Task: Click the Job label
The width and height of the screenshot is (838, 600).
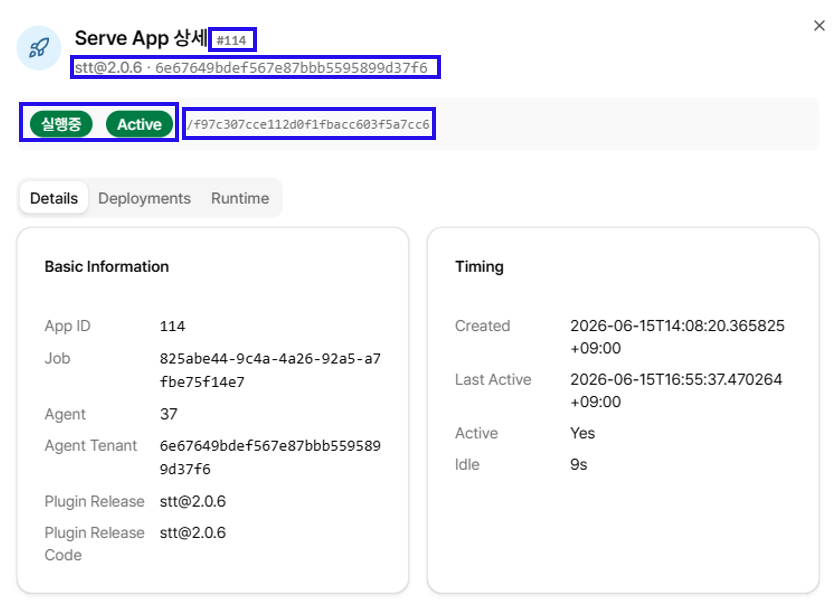Action: point(57,358)
